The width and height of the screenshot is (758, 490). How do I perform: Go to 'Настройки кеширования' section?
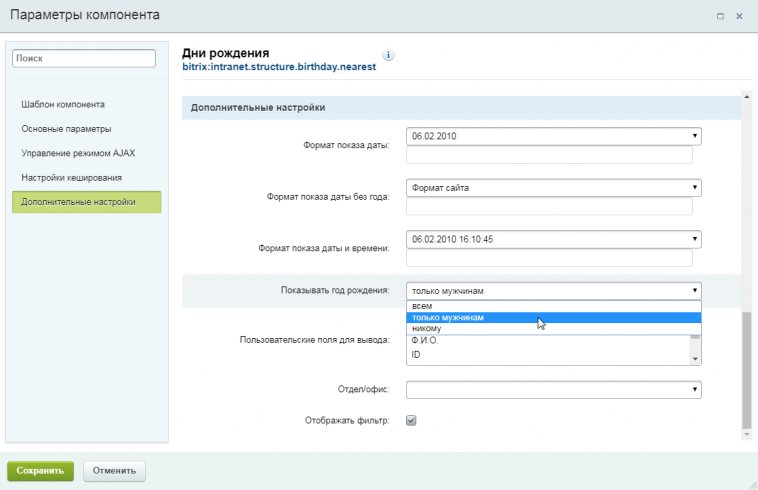(x=72, y=178)
